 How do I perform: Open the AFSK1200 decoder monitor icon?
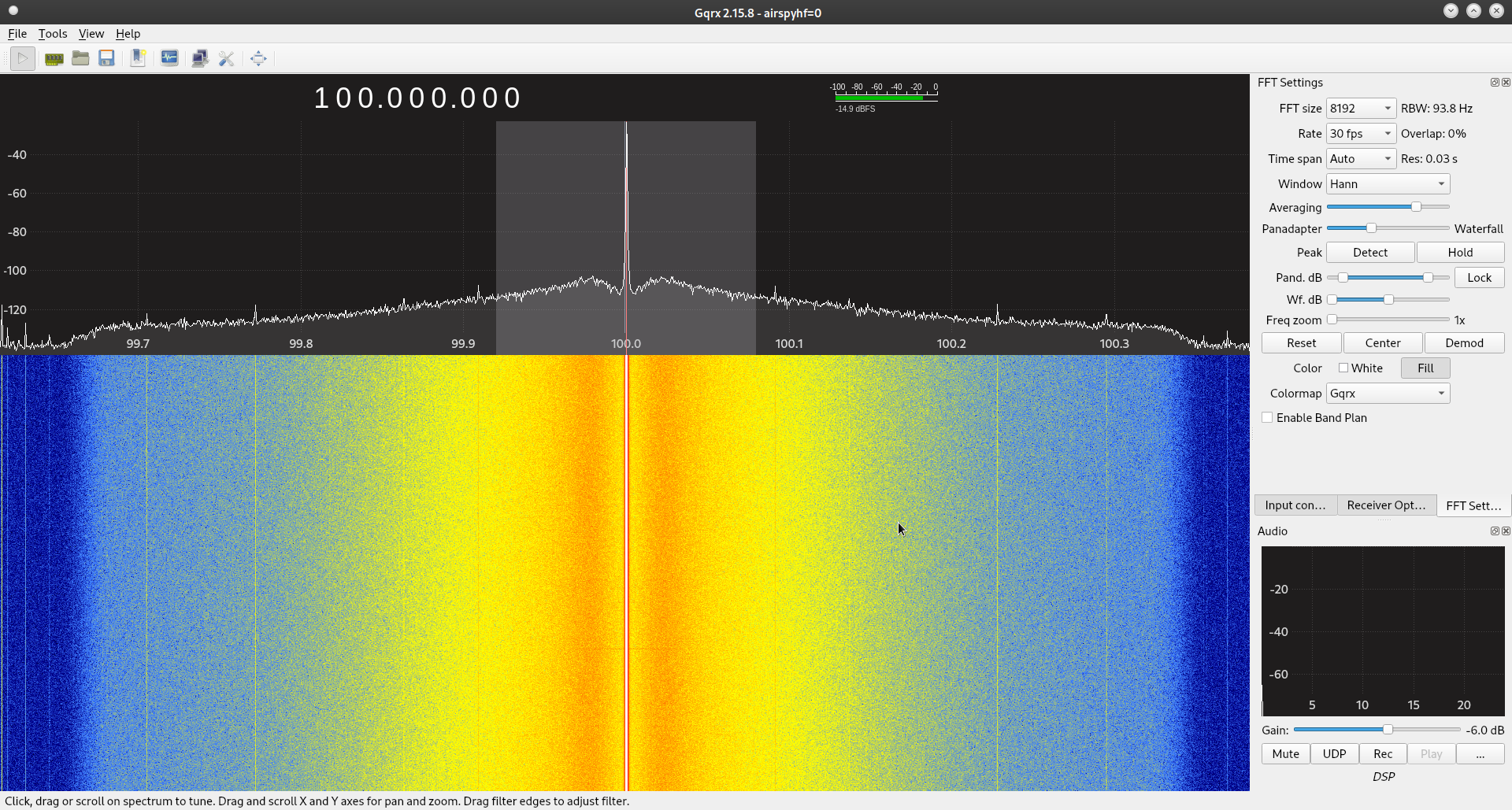coord(169,58)
